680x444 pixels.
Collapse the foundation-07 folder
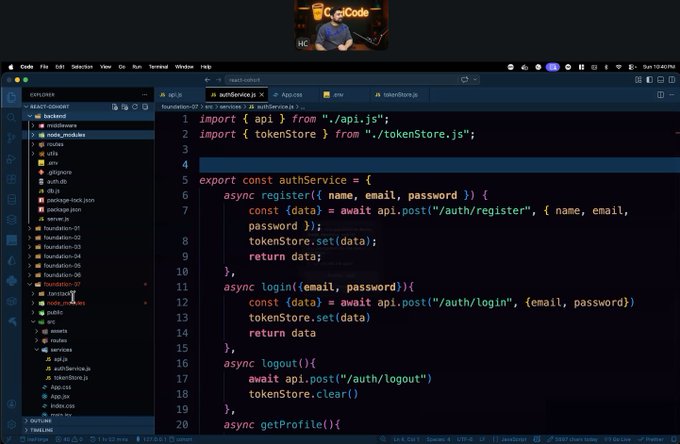coord(88,284)
